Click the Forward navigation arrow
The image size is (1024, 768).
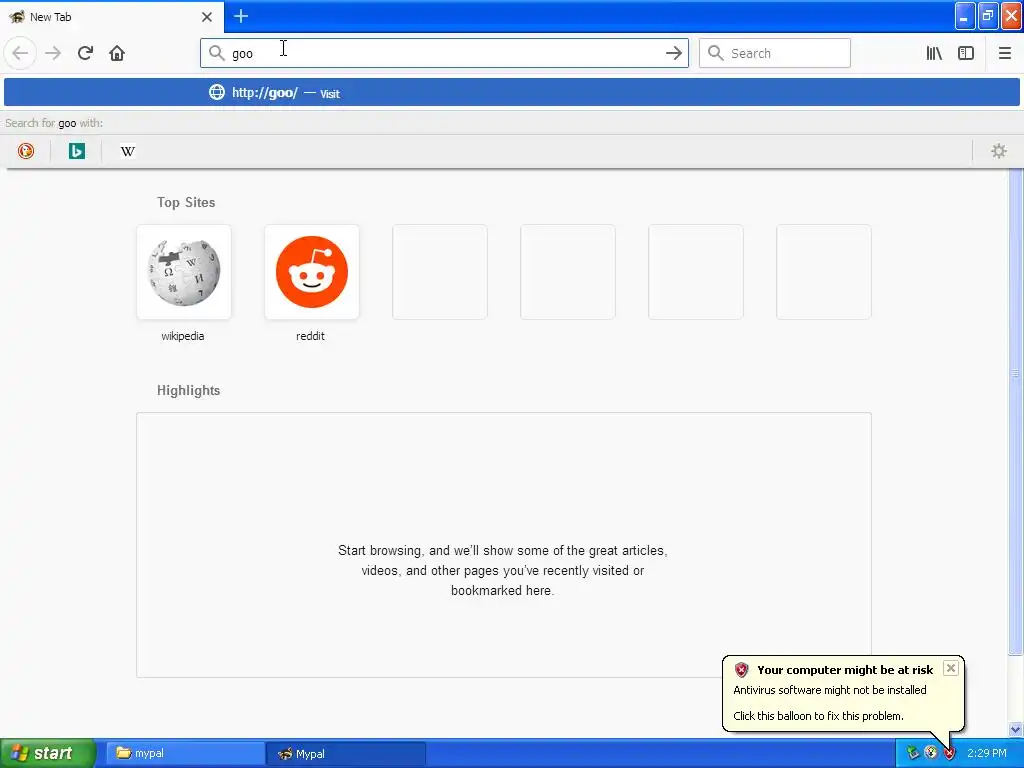point(53,53)
